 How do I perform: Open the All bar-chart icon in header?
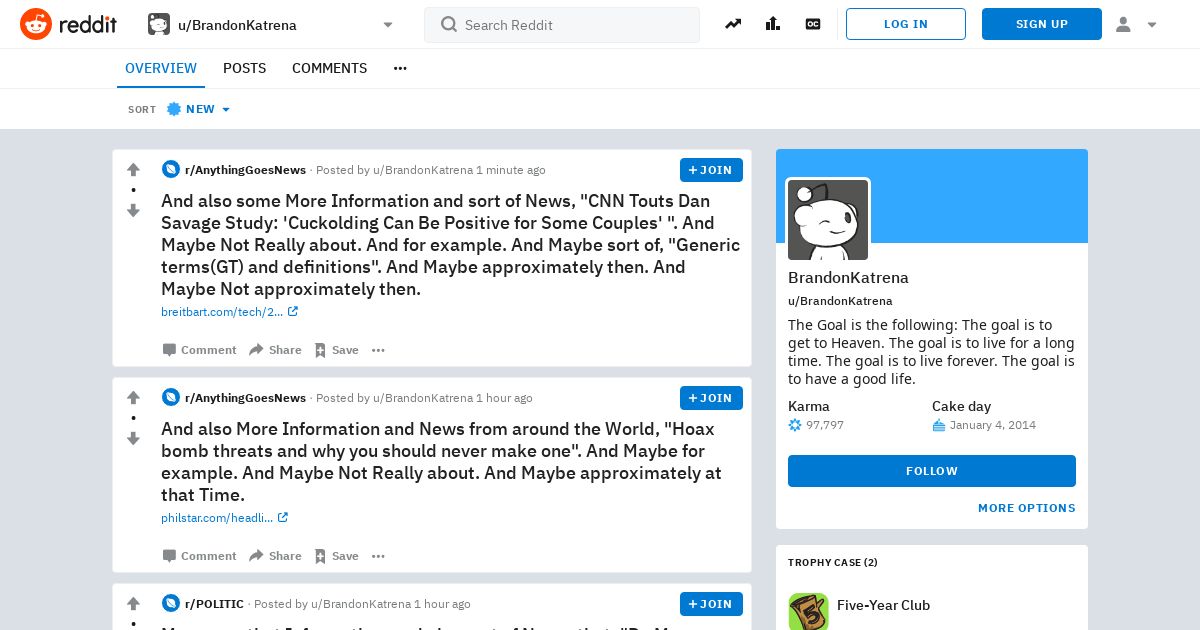click(773, 24)
